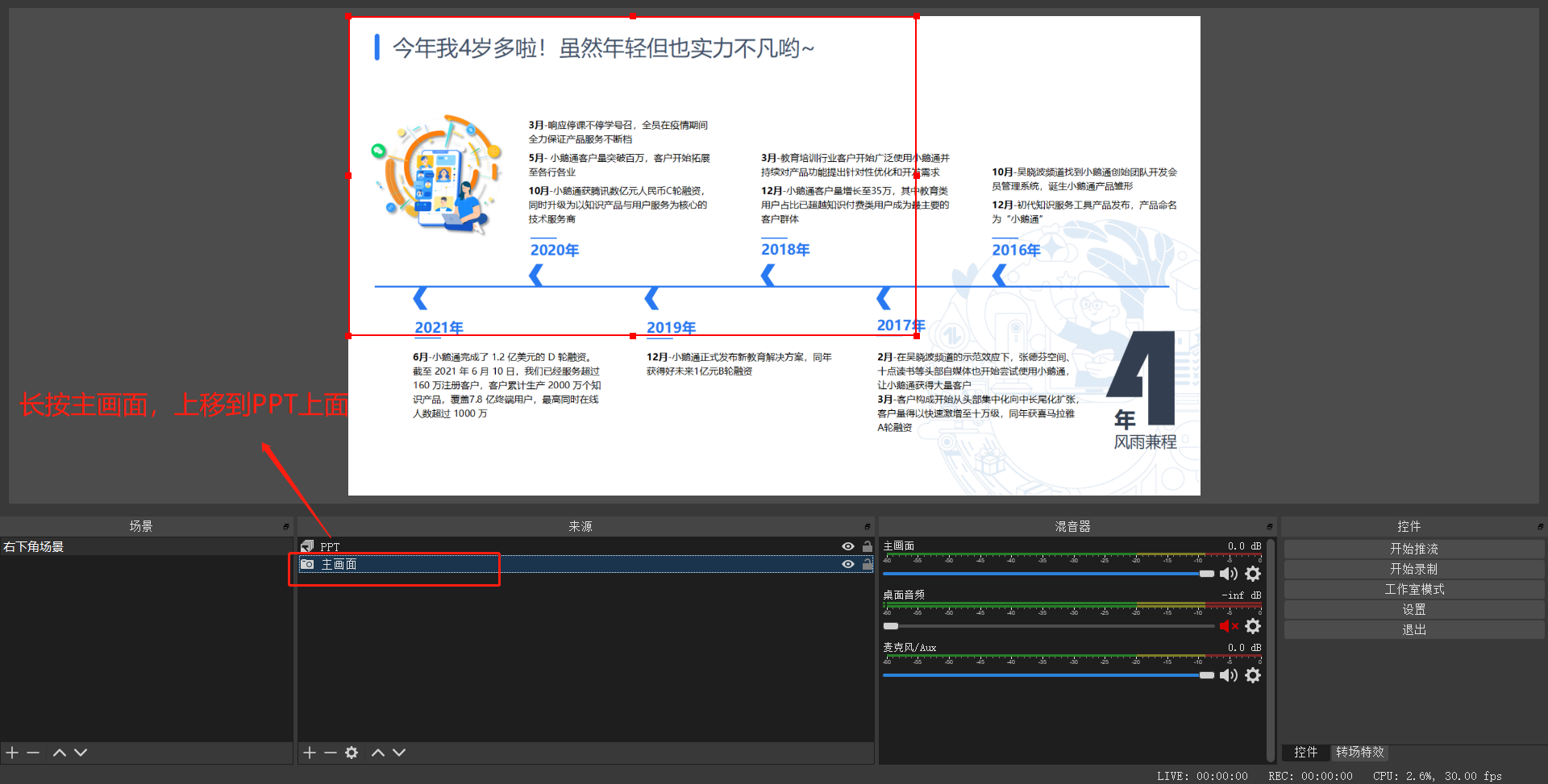Click the 麦克风/Aux label in mixer
The height and width of the screenshot is (784, 1548).
pyautogui.click(x=909, y=647)
